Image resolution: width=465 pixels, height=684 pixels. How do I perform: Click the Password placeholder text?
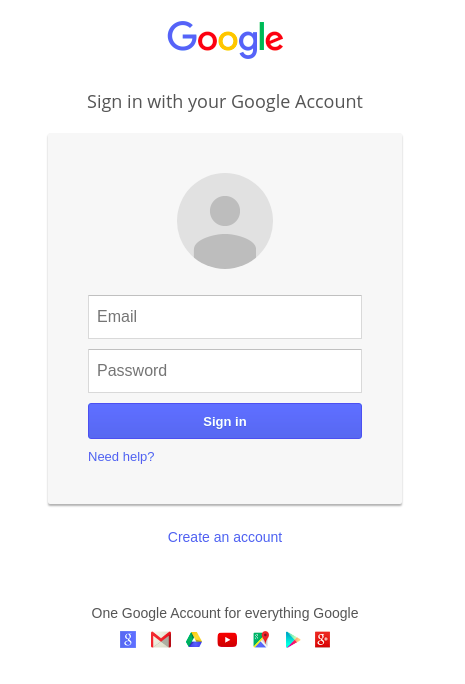tap(132, 370)
